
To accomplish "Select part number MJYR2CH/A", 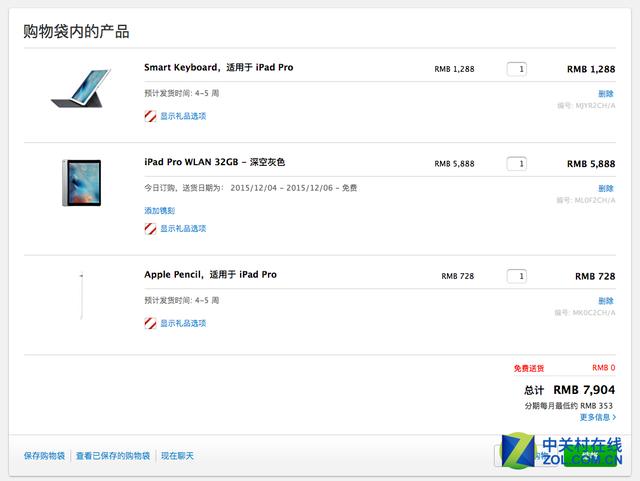I will 595,106.
